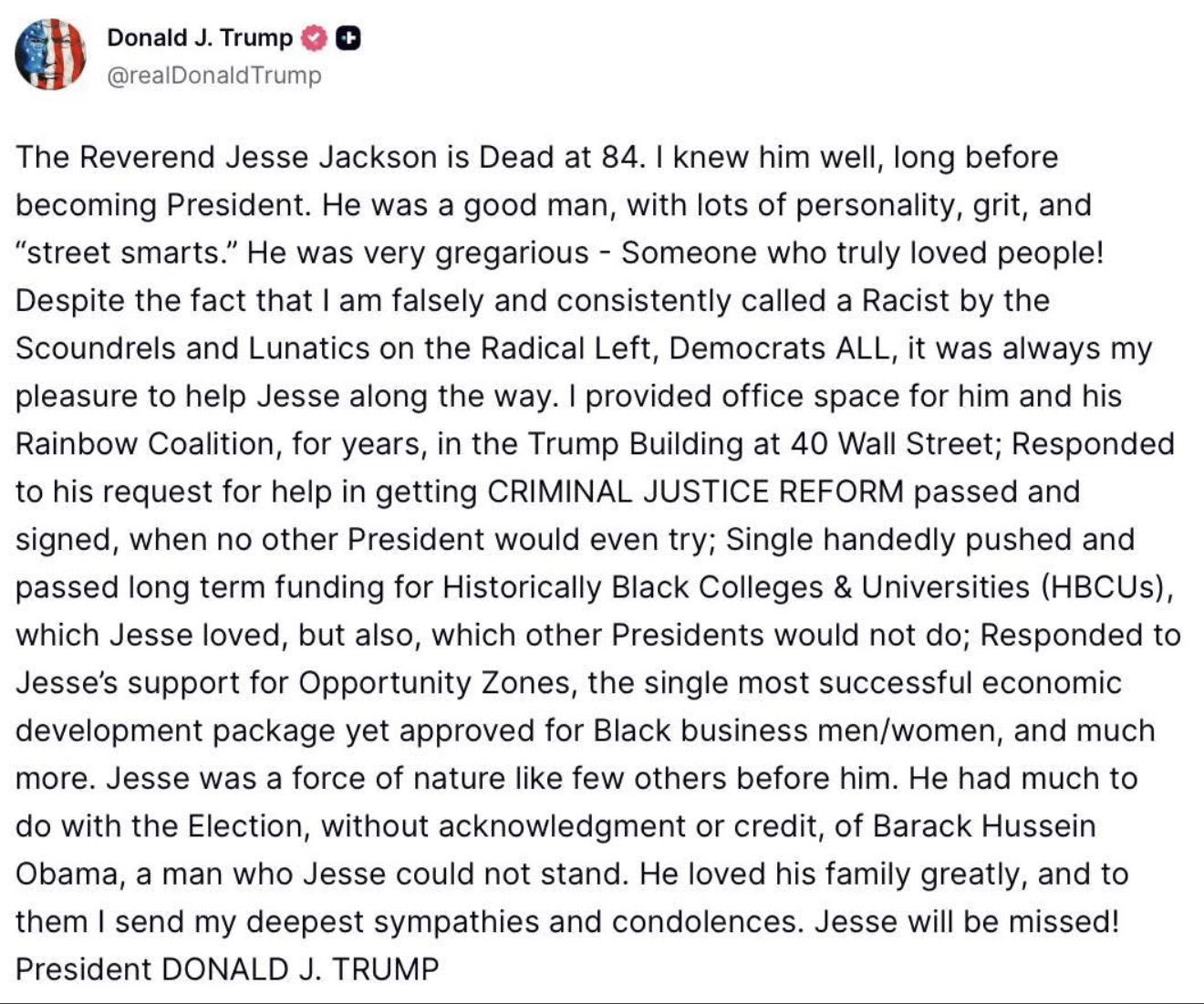Image resolution: width=1204 pixels, height=1004 pixels.
Task: Click the black plus badge icon
Action: [348, 37]
